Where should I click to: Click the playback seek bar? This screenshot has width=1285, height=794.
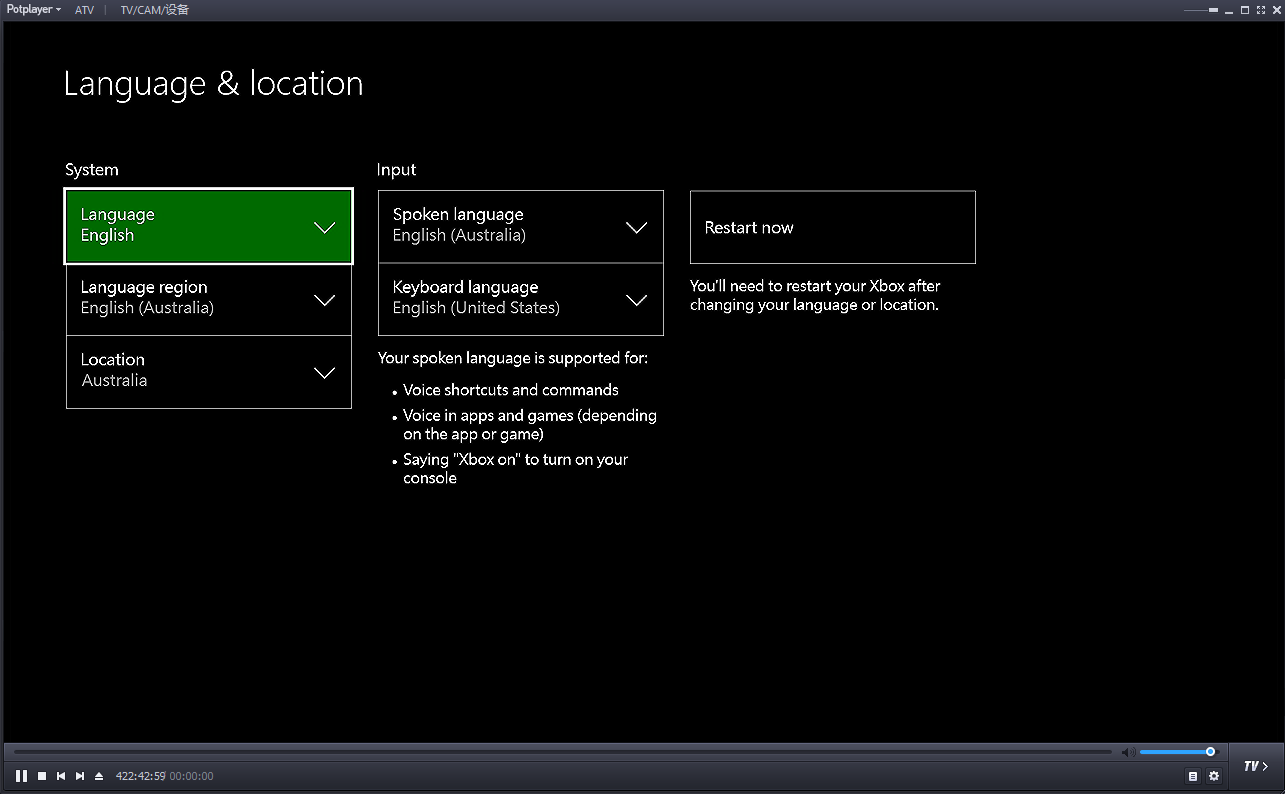point(562,752)
